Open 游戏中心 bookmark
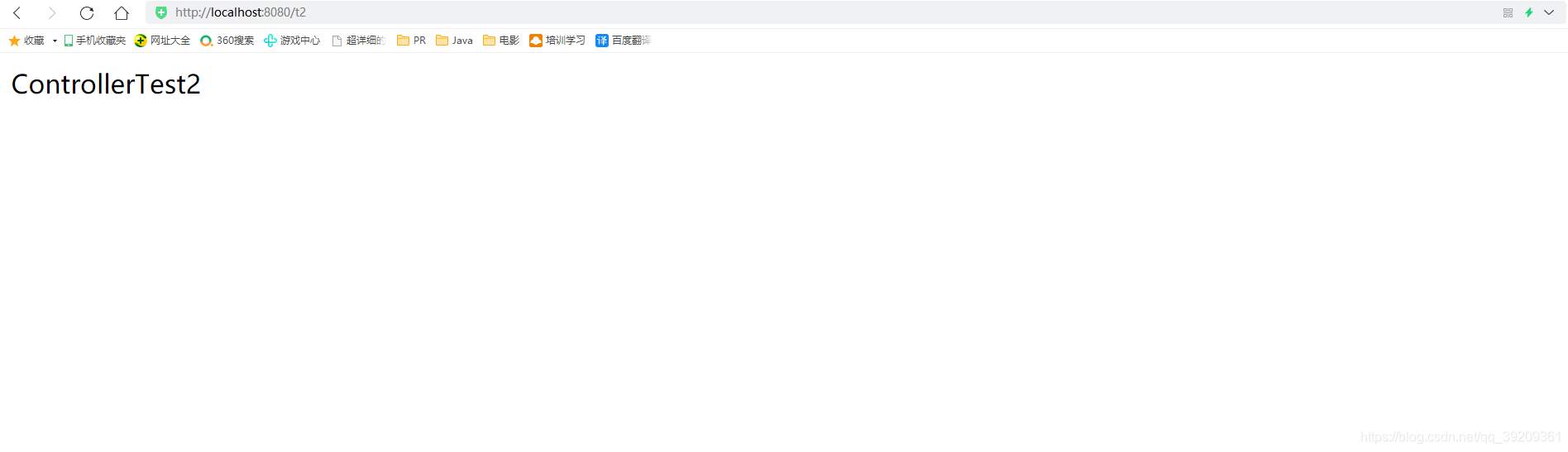This screenshot has width=1568, height=452. [x=292, y=41]
